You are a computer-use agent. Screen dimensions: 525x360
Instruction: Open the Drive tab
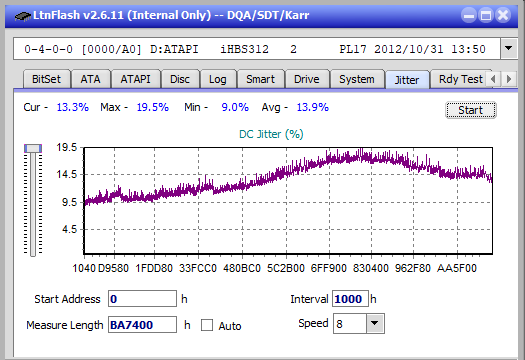pyautogui.click(x=307, y=79)
